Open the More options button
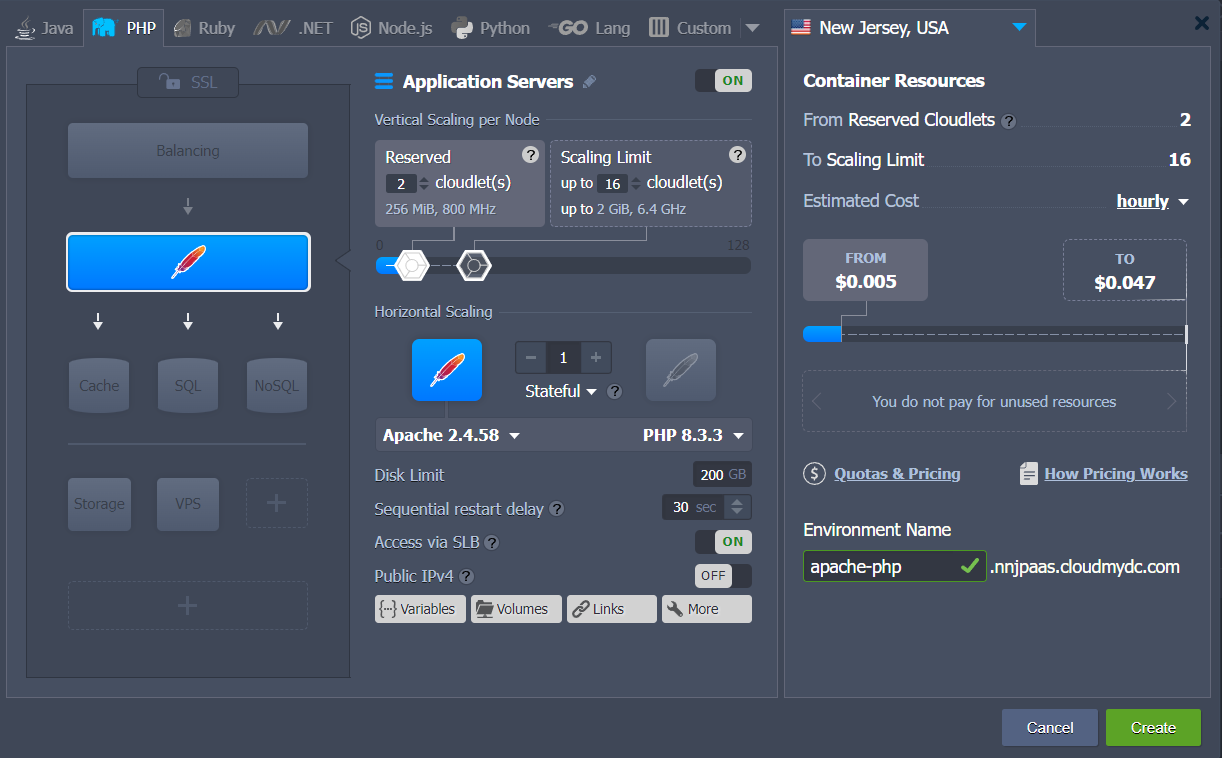The image size is (1222, 758). pos(707,609)
